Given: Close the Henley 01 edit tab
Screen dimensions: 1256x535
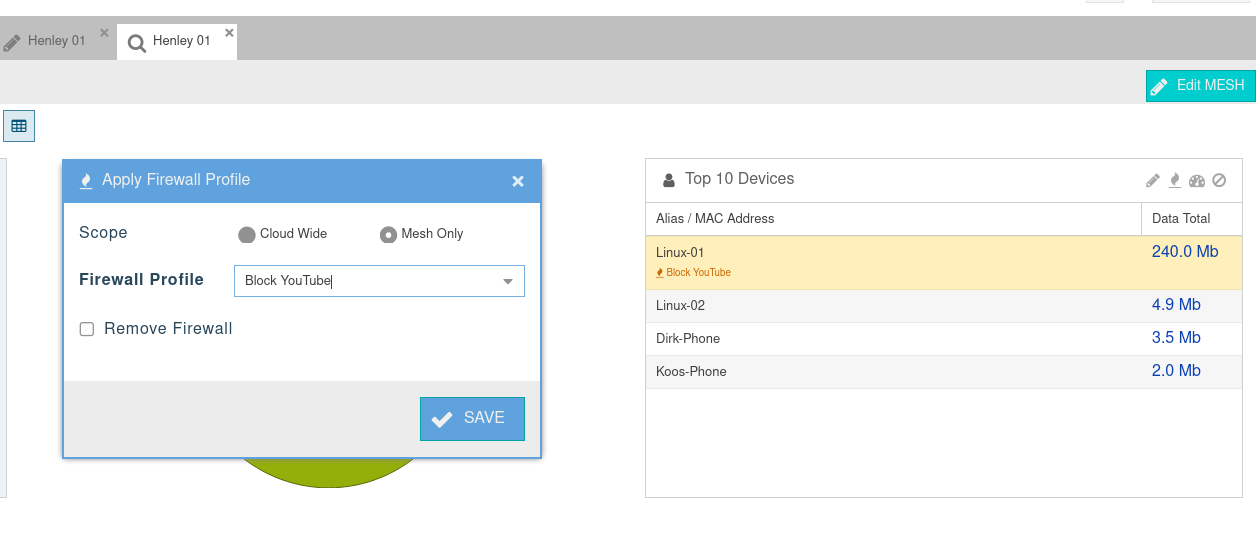Looking at the screenshot, I should (x=104, y=33).
